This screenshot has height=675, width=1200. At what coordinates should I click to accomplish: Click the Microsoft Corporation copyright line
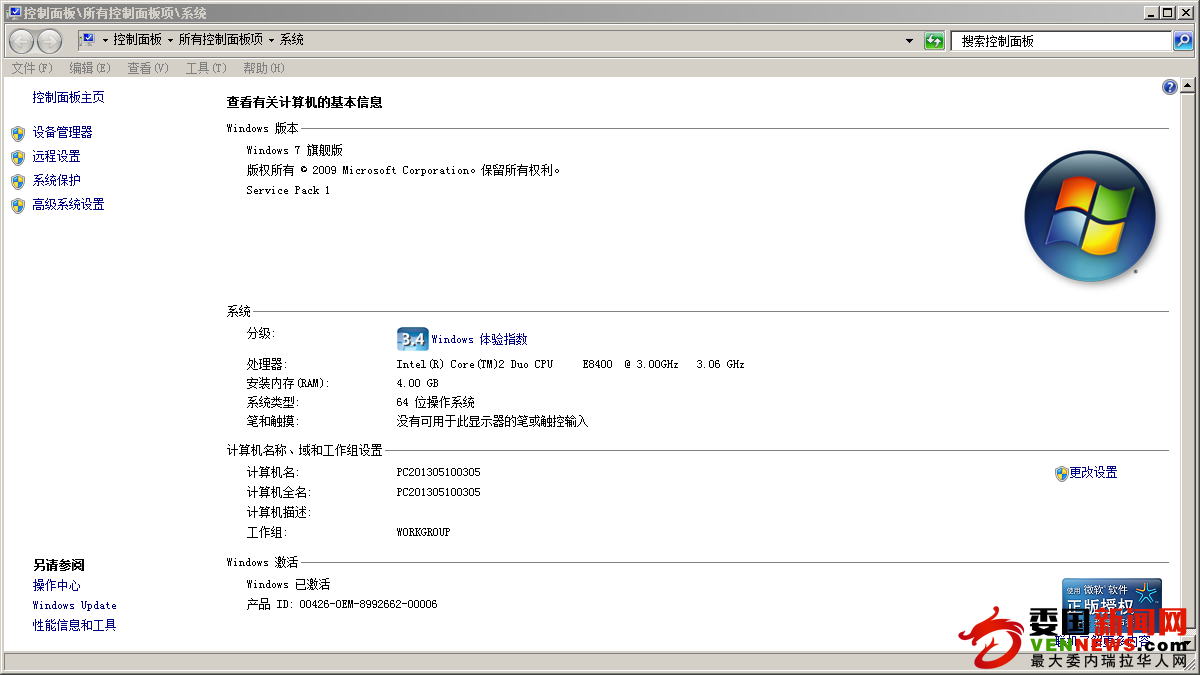pos(404,170)
